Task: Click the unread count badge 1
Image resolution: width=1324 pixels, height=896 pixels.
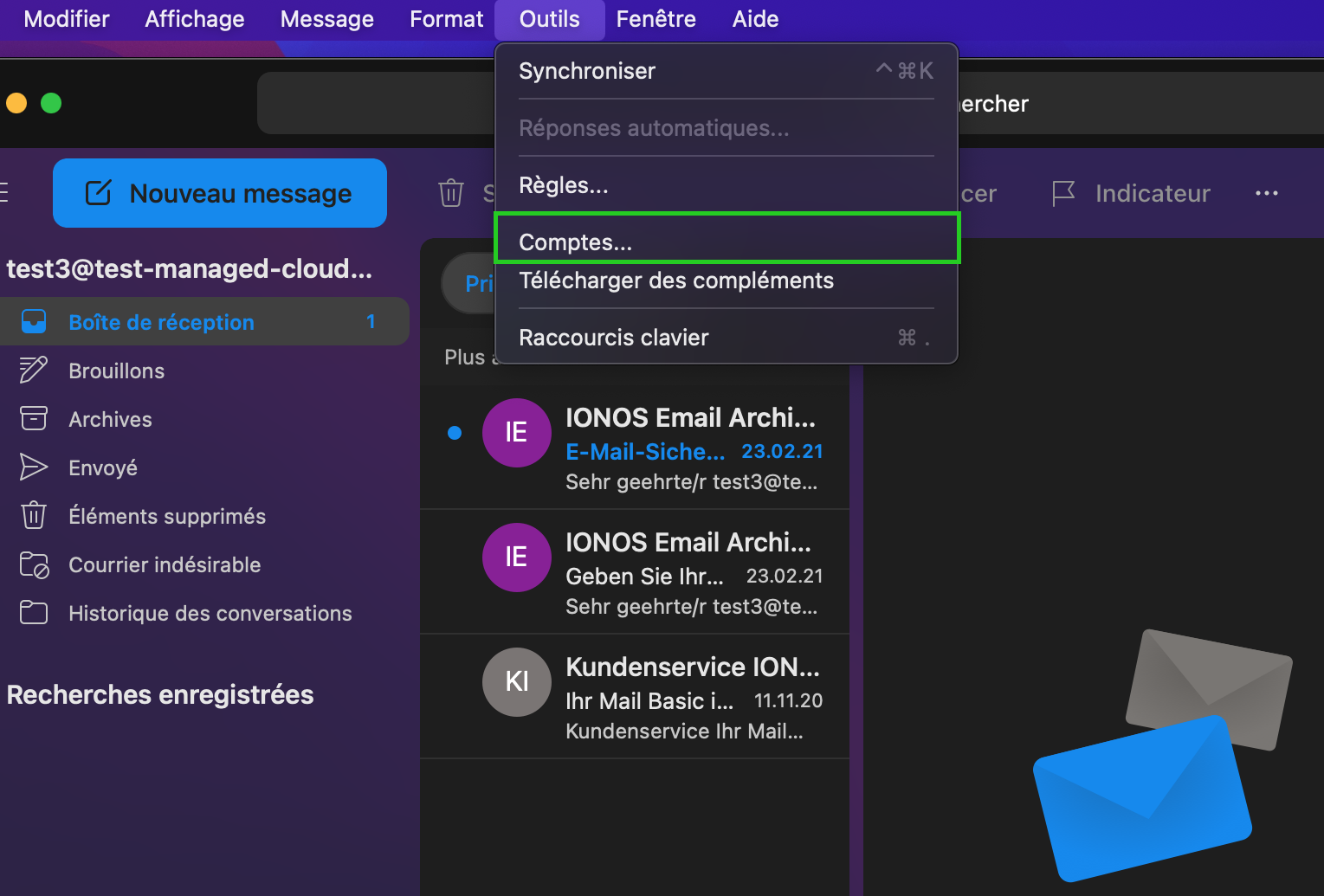Action: coord(371,322)
